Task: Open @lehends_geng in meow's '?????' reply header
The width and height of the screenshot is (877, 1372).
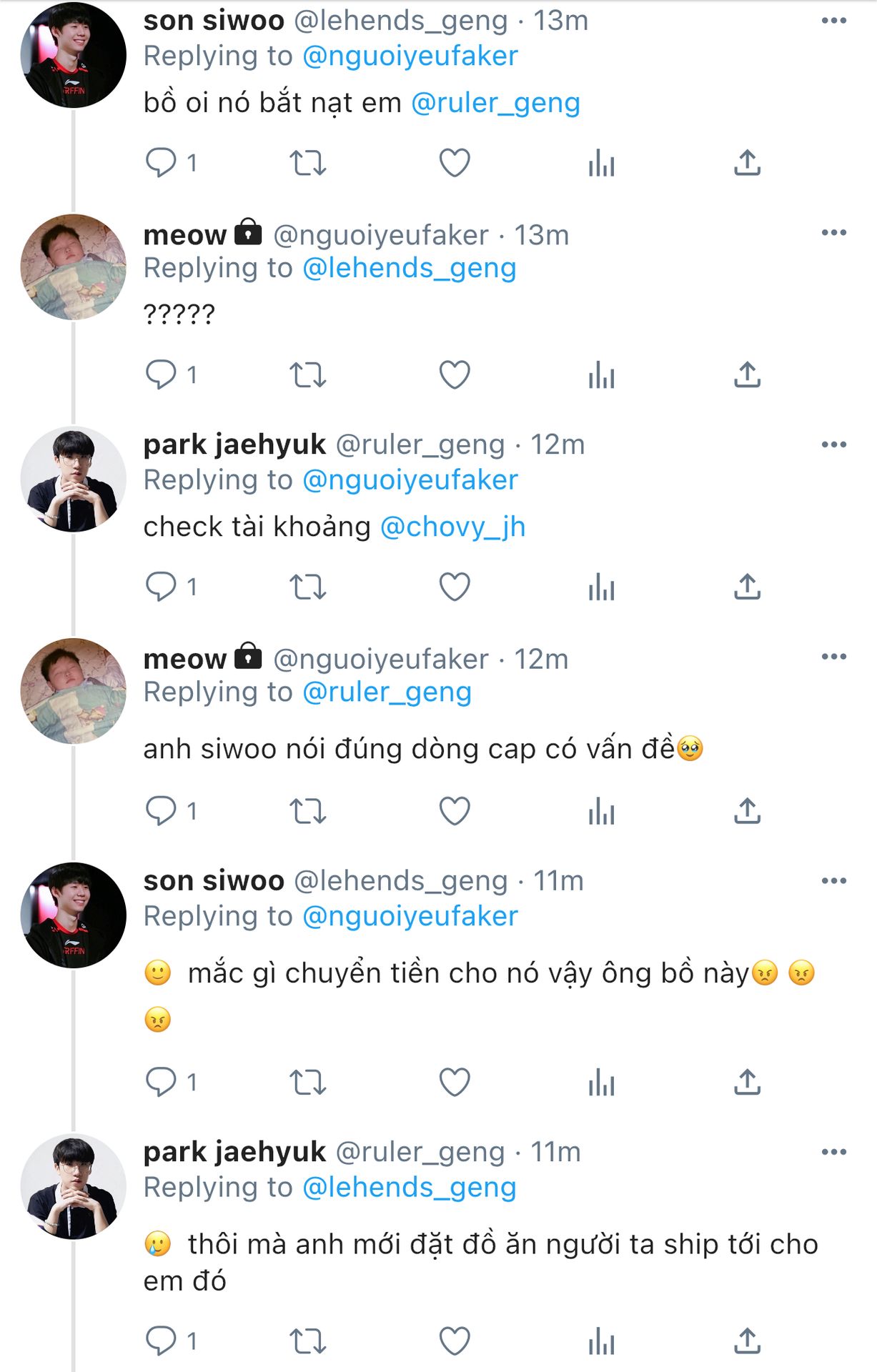Action: tap(410, 268)
